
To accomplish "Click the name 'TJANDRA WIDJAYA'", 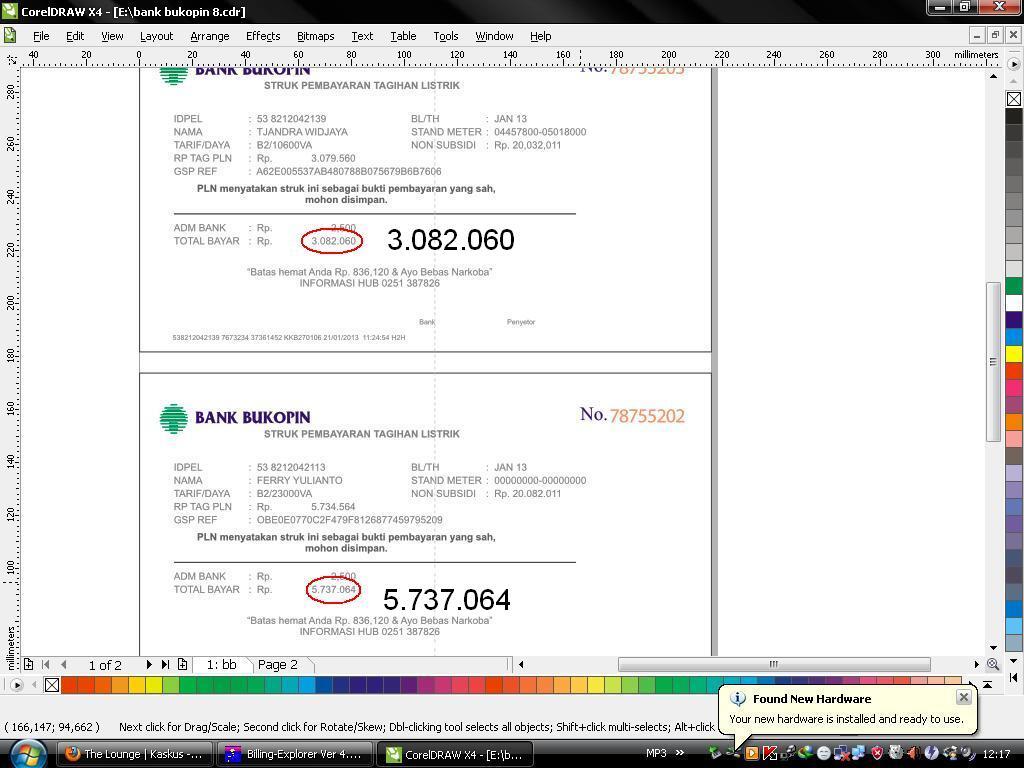I will pos(302,131).
